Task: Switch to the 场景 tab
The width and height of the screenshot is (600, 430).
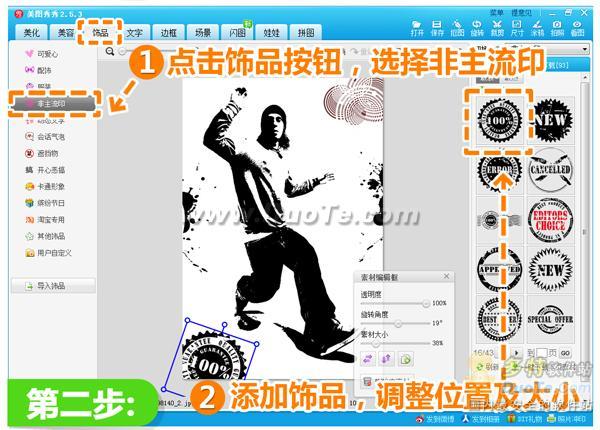Action: click(203, 33)
